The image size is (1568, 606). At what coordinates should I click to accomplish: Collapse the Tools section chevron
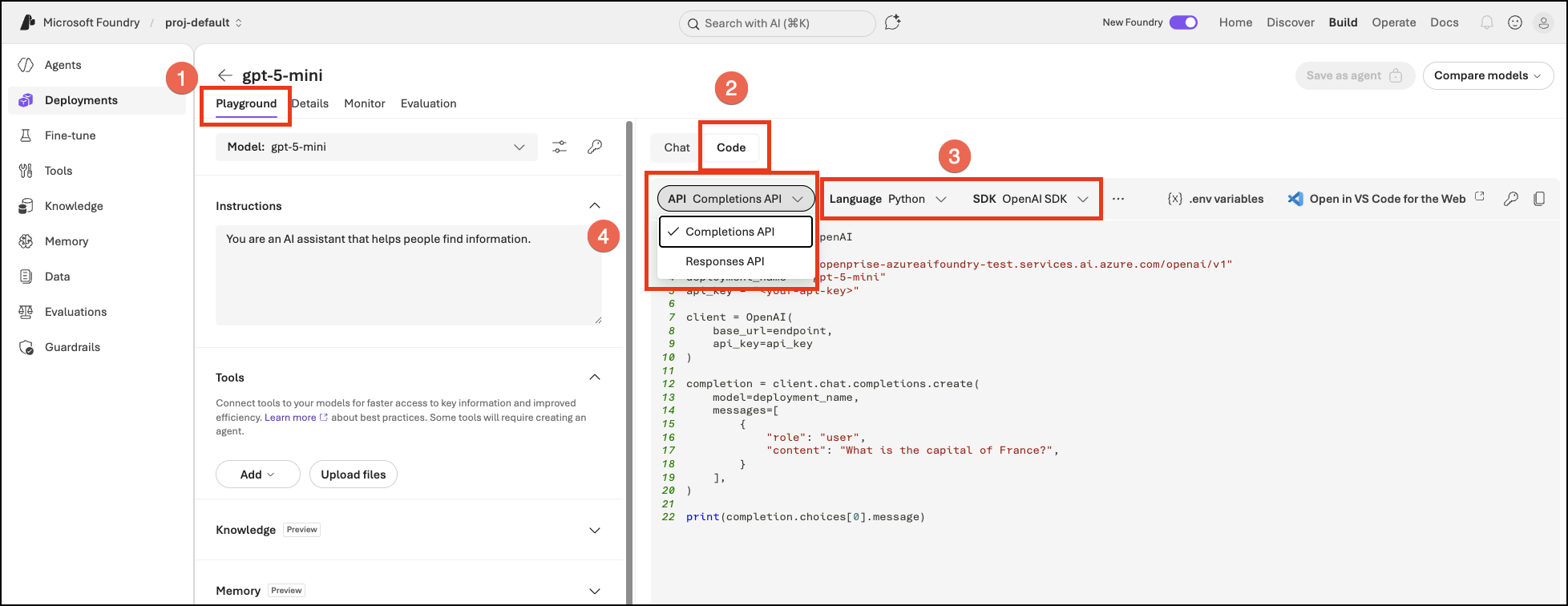595,378
